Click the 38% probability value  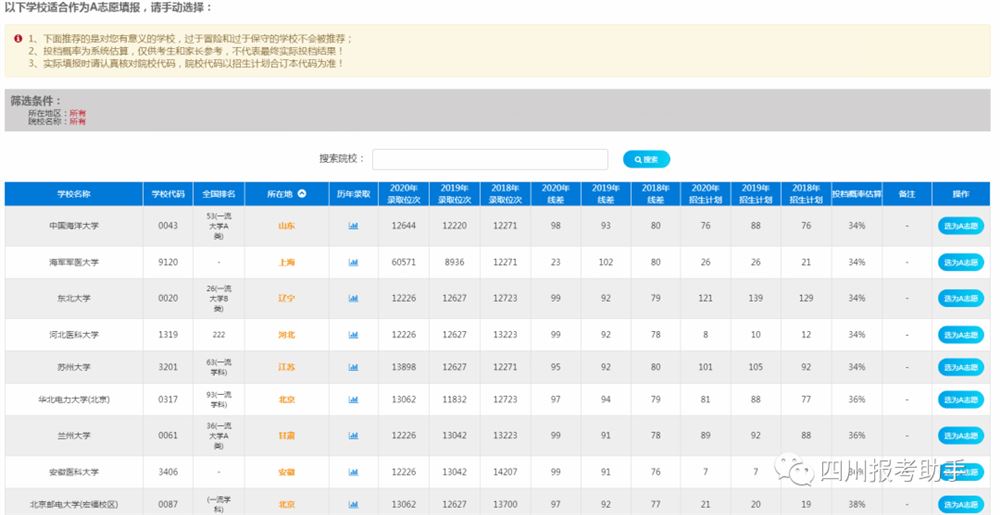tap(857, 505)
